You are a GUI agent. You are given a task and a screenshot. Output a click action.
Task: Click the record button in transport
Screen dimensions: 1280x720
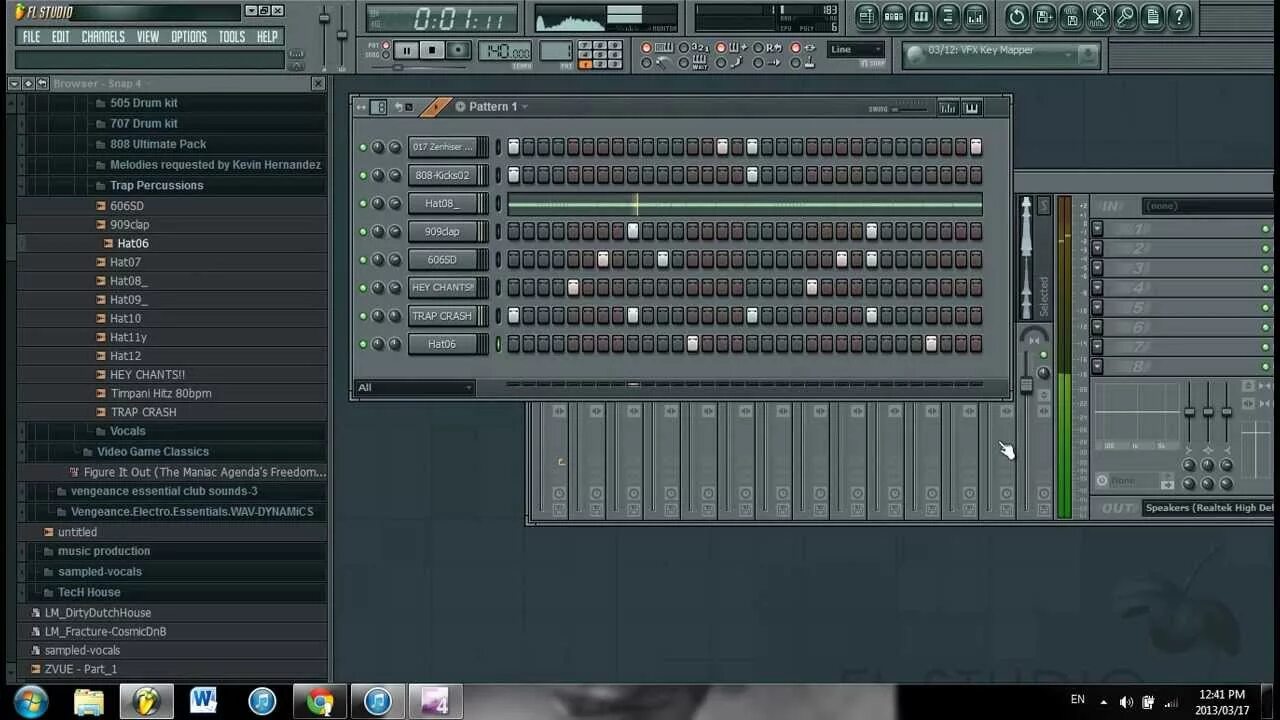[458, 50]
